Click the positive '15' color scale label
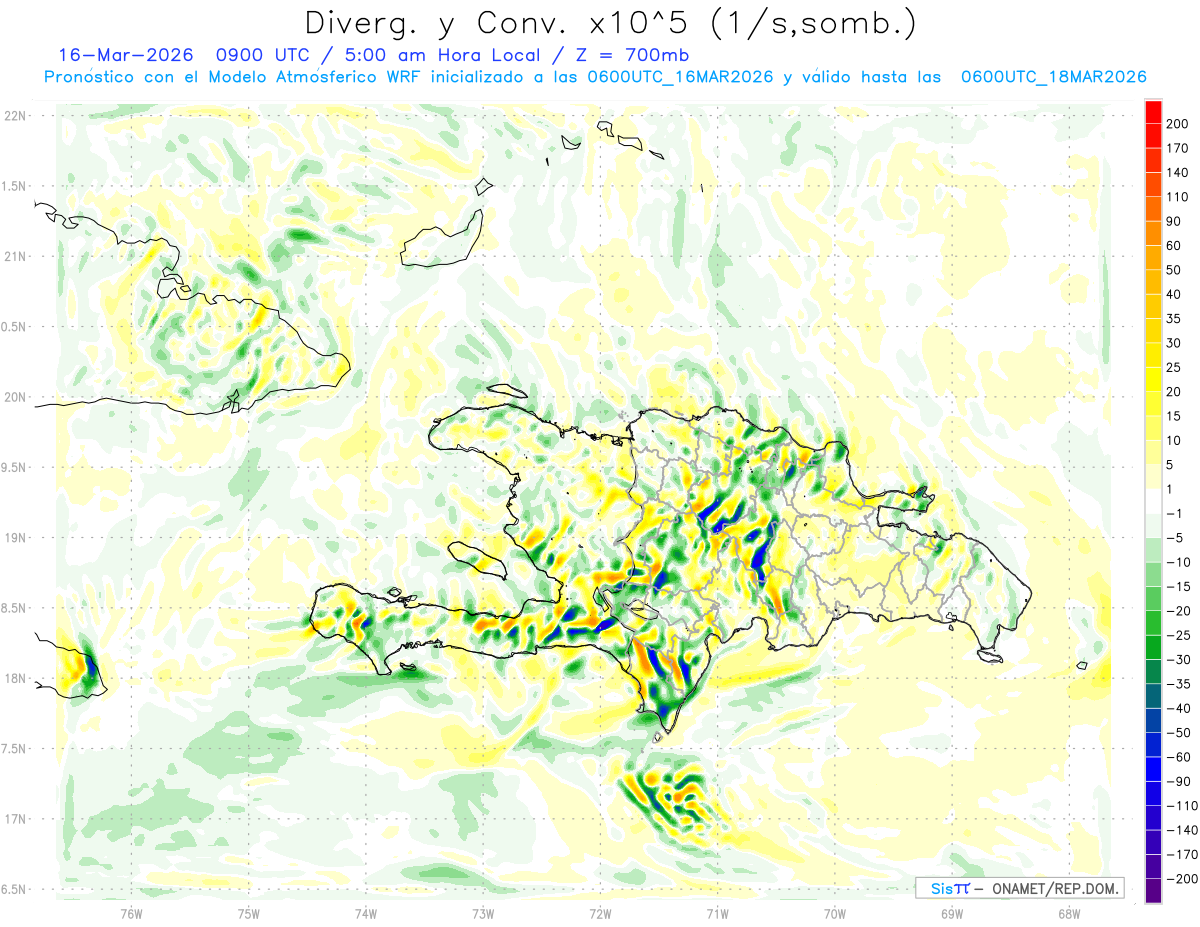The height and width of the screenshot is (927, 1200). (x=1174, y=416)
